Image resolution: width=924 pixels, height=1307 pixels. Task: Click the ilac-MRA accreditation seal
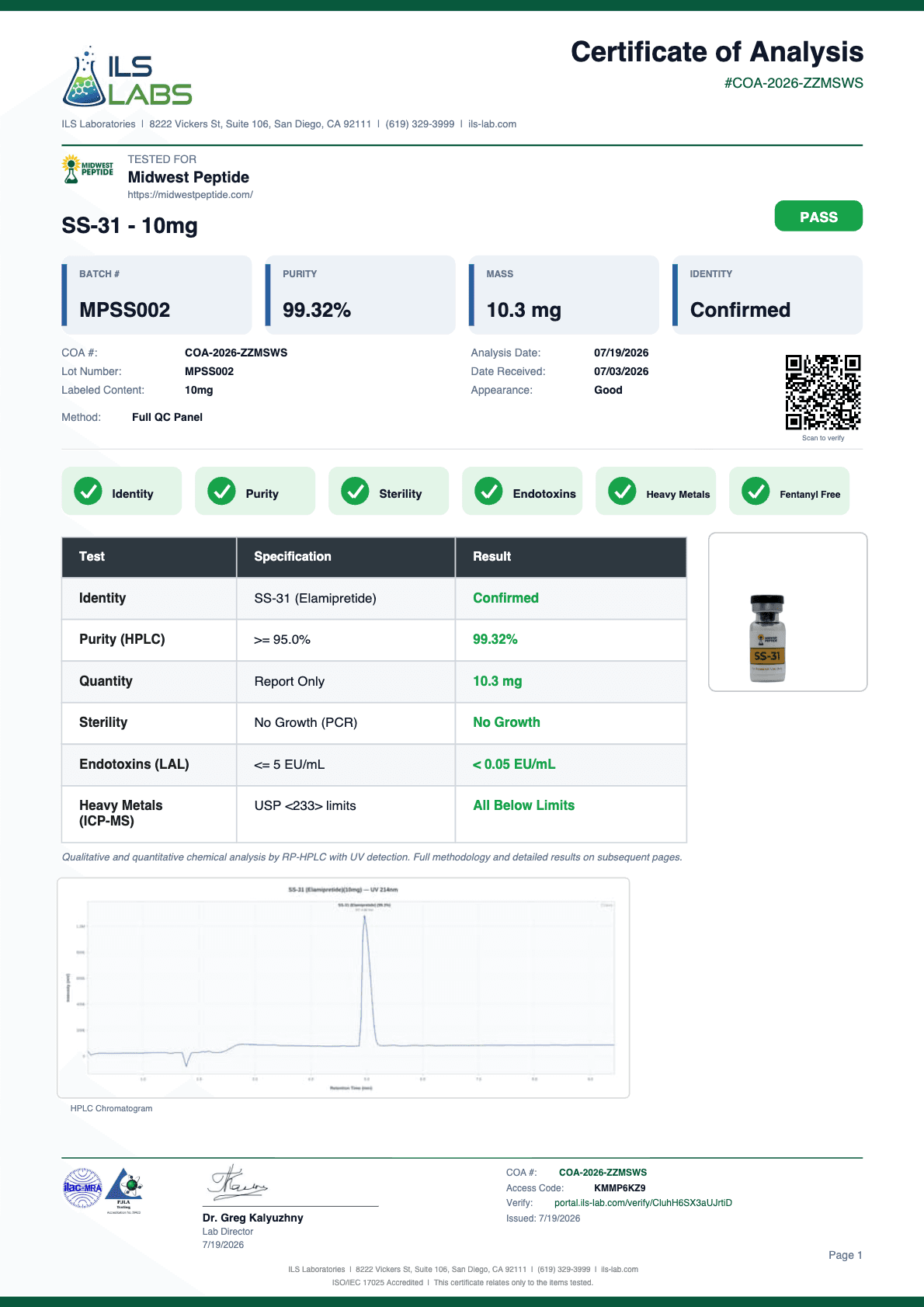click(82, 1188)
